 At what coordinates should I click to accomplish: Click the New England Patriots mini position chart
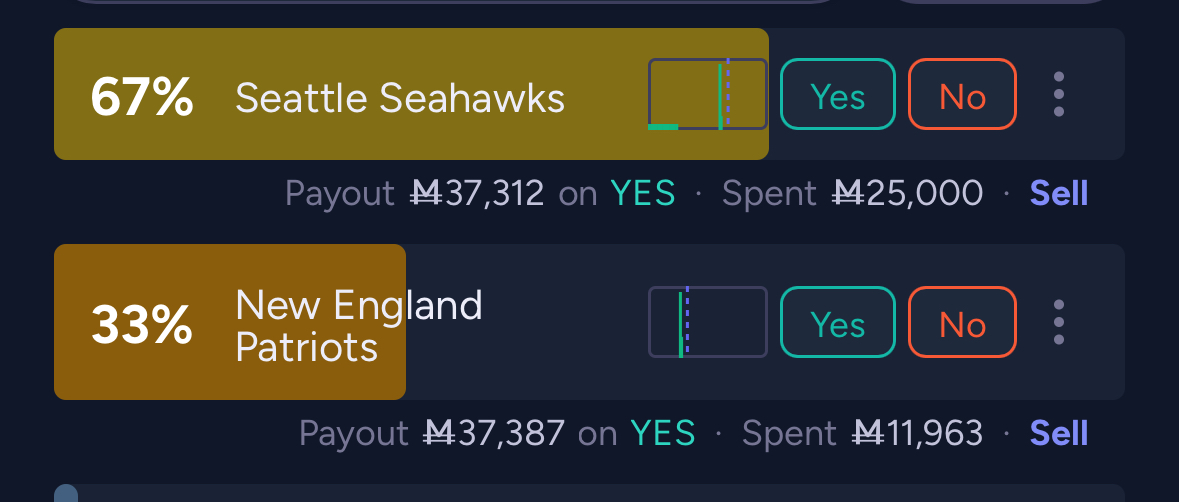(708, 322)
